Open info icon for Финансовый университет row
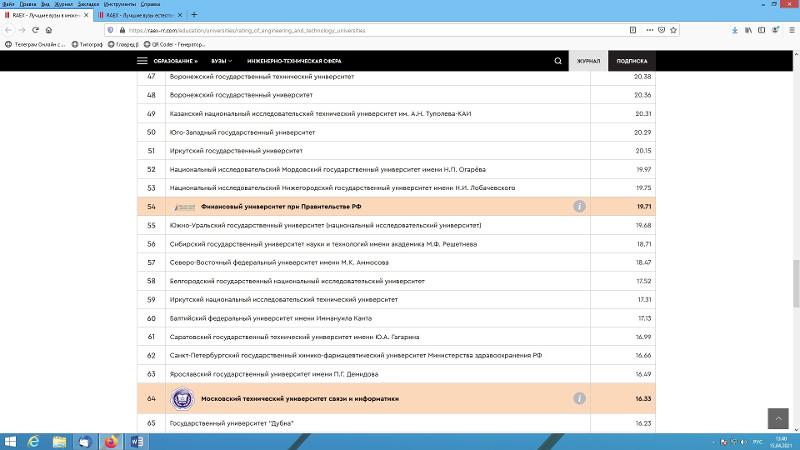 [x=579, y=207]
